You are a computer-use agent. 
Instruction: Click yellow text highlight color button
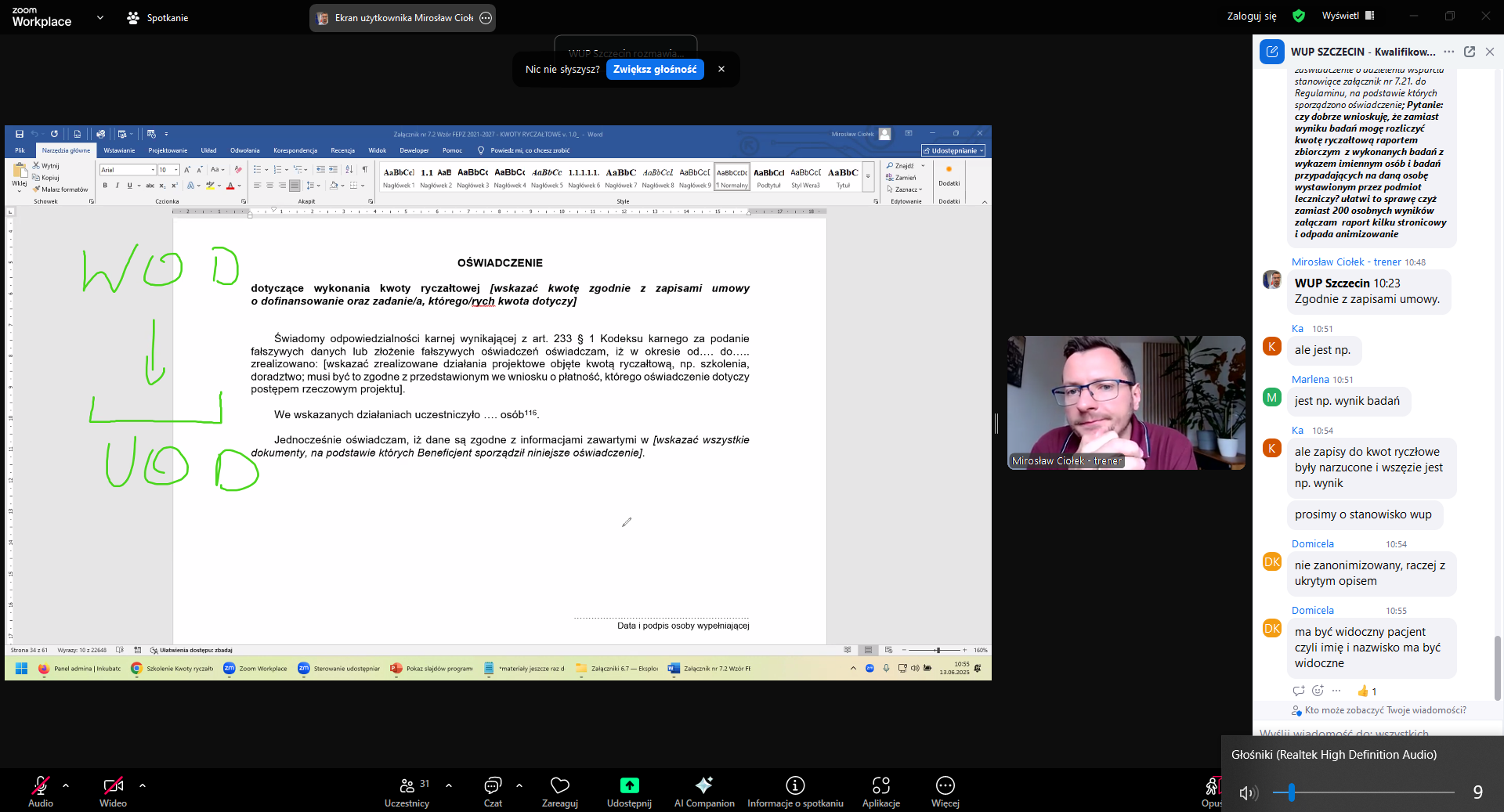(x=209, y=186)
